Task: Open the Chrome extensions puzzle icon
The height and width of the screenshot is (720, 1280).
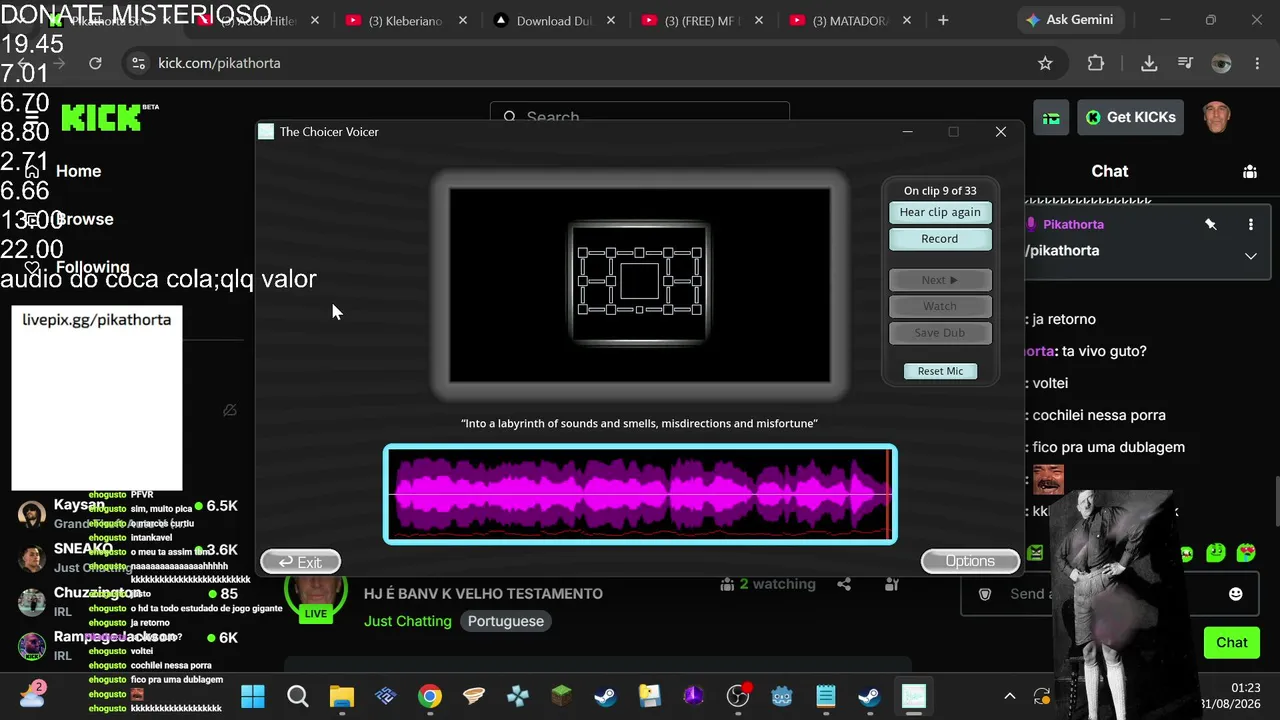Action: 1096,63
